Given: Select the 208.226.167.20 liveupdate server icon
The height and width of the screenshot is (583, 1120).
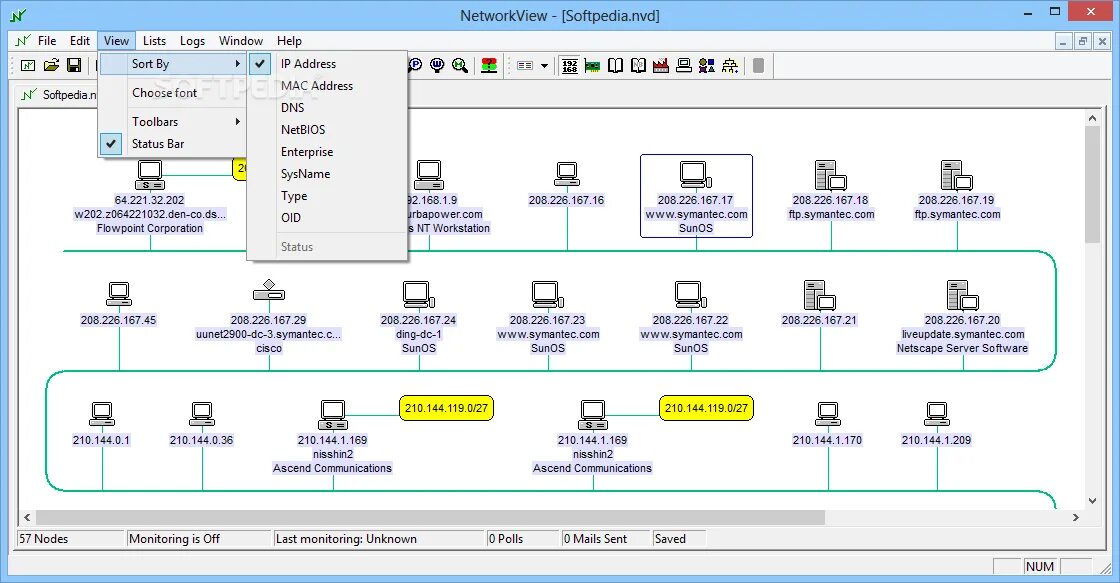Looking at the screenshot, I should point(962,295).
